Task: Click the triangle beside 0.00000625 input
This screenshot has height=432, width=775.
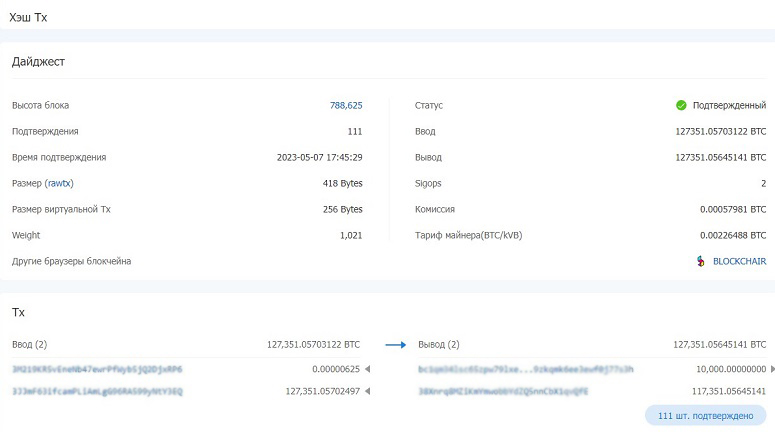Action: [367, 369]
